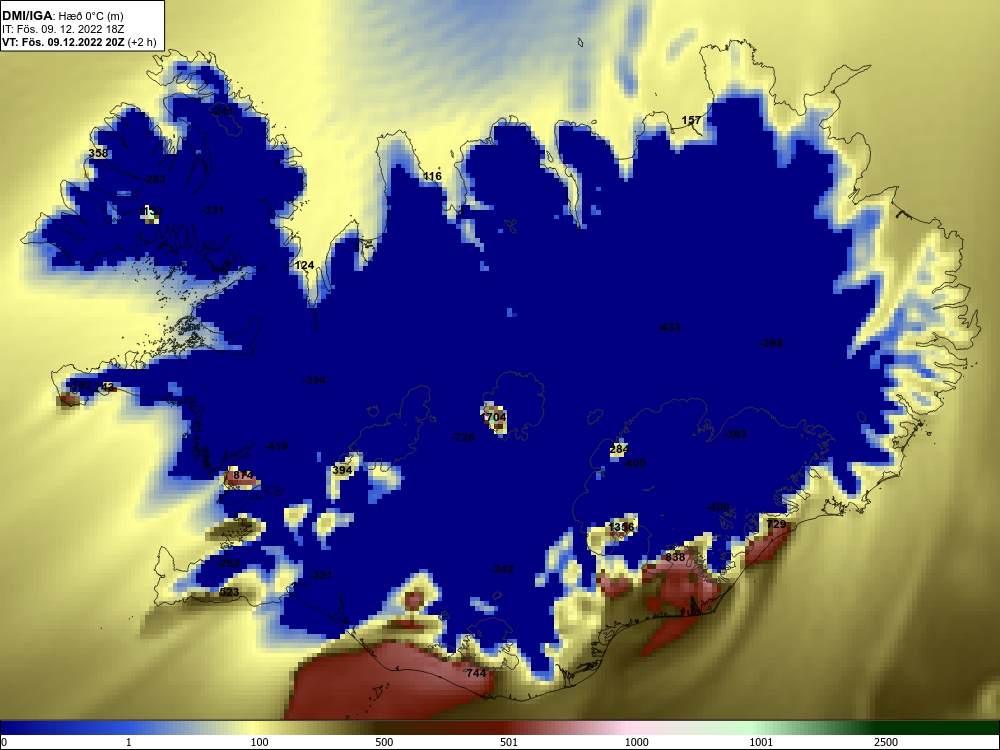Pick the 116 value on the north coast
1000x750 pixels.
click(432, 176)
